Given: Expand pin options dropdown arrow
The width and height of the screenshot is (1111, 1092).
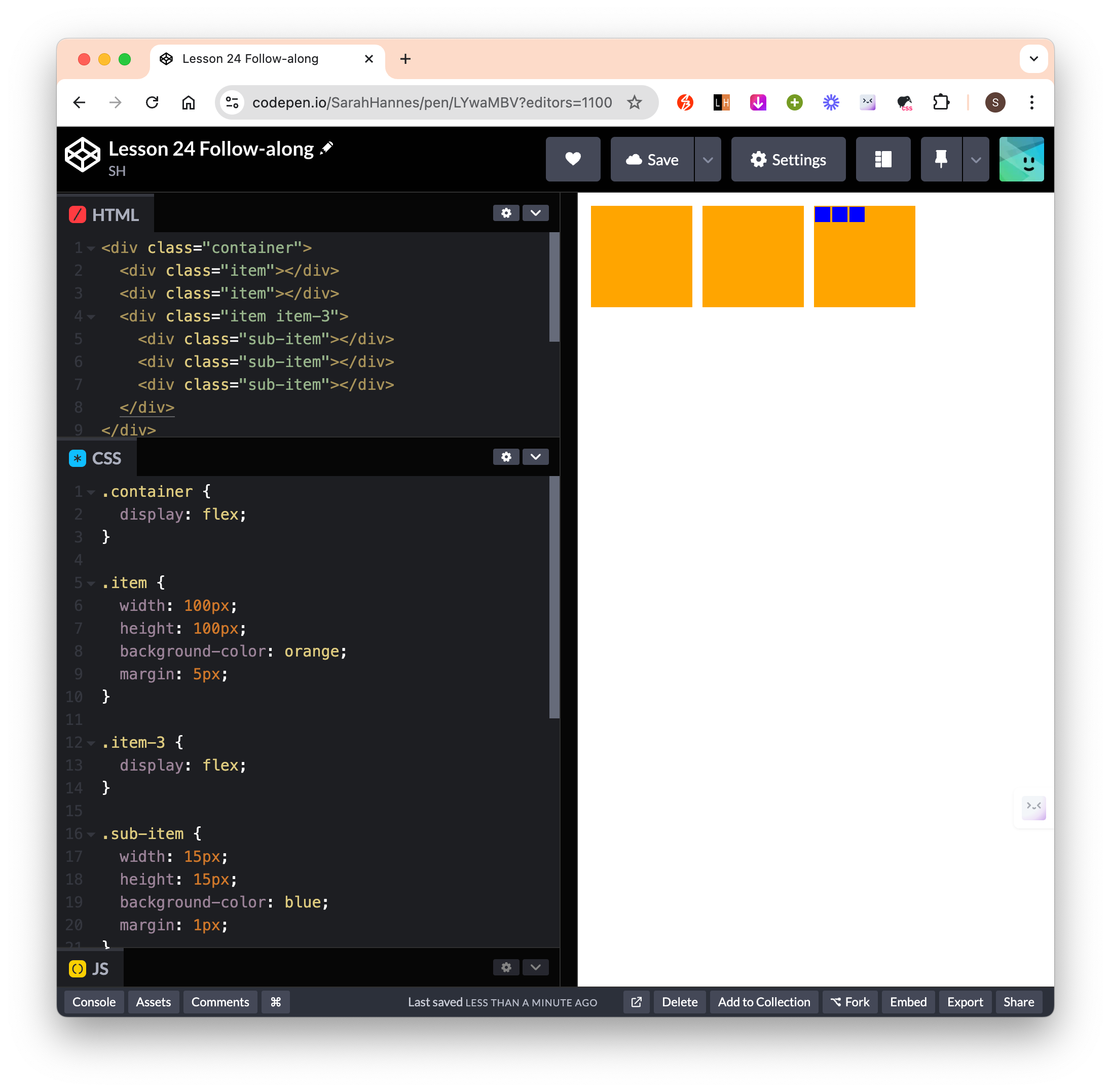Looking at the screenshot, I should (976, 160).
